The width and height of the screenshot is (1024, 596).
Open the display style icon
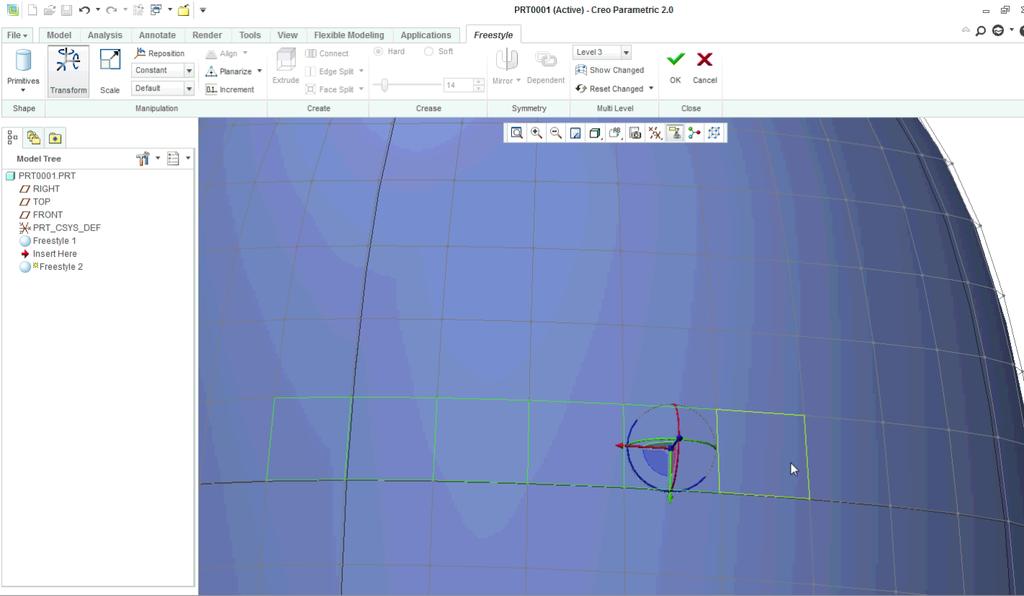595,133
